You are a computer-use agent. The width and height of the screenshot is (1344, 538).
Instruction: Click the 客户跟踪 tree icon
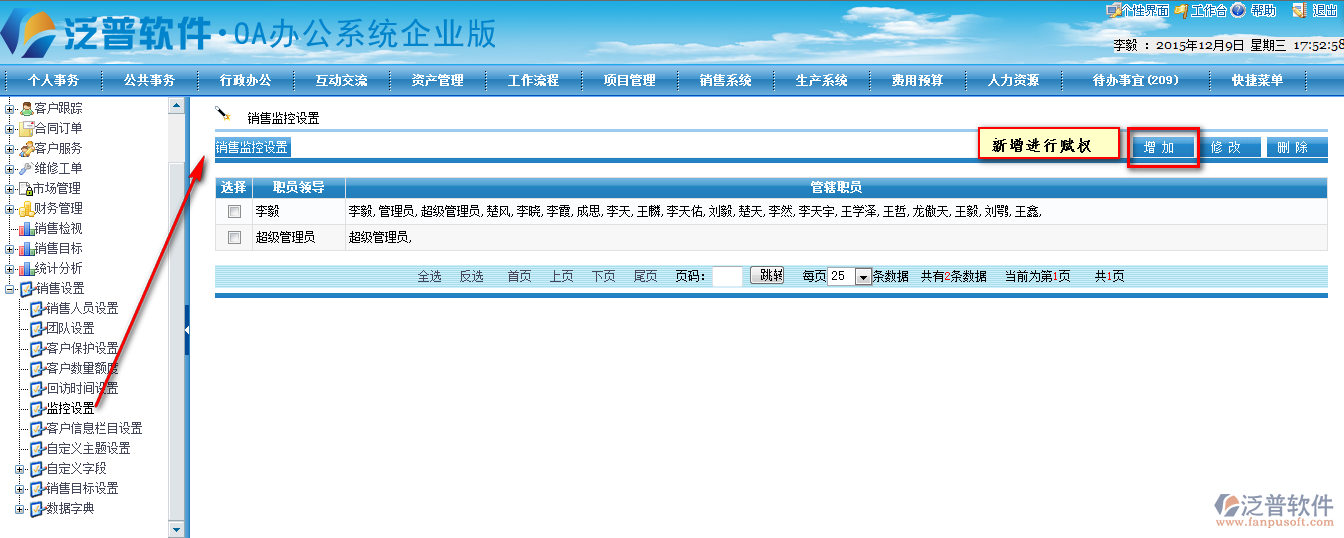26,108
